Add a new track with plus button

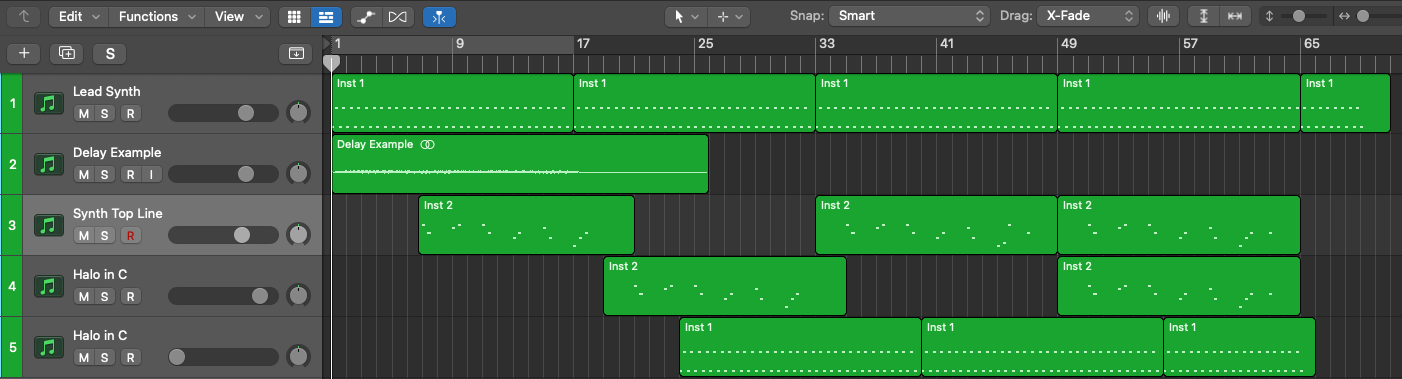tap(24, 53)
